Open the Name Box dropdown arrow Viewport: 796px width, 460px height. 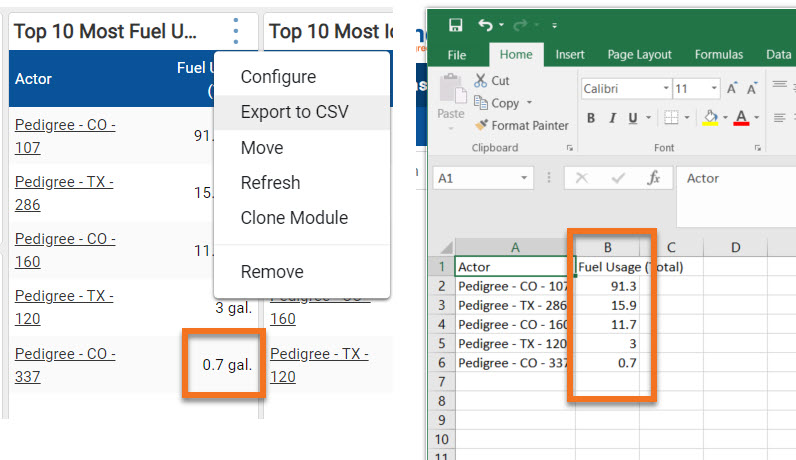pos(524,178)
